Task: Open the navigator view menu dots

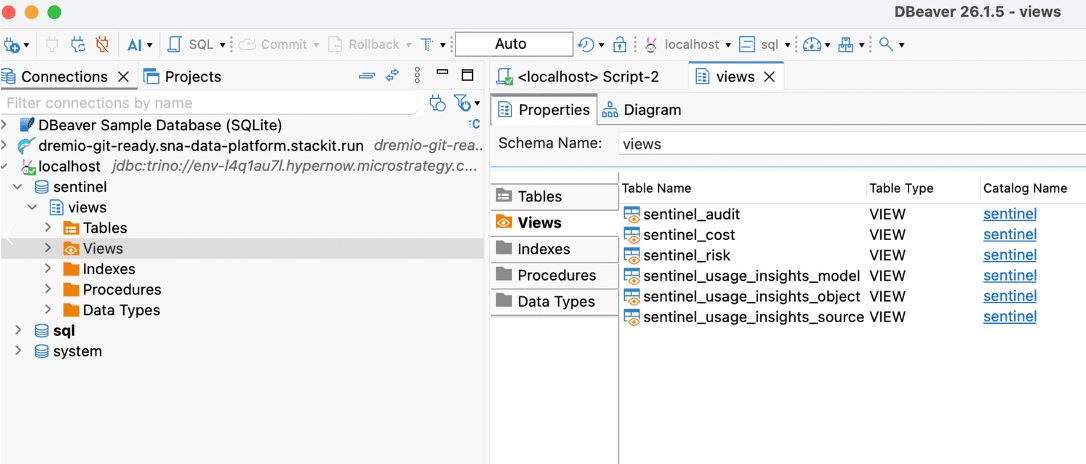Action: tap(417, 76)
